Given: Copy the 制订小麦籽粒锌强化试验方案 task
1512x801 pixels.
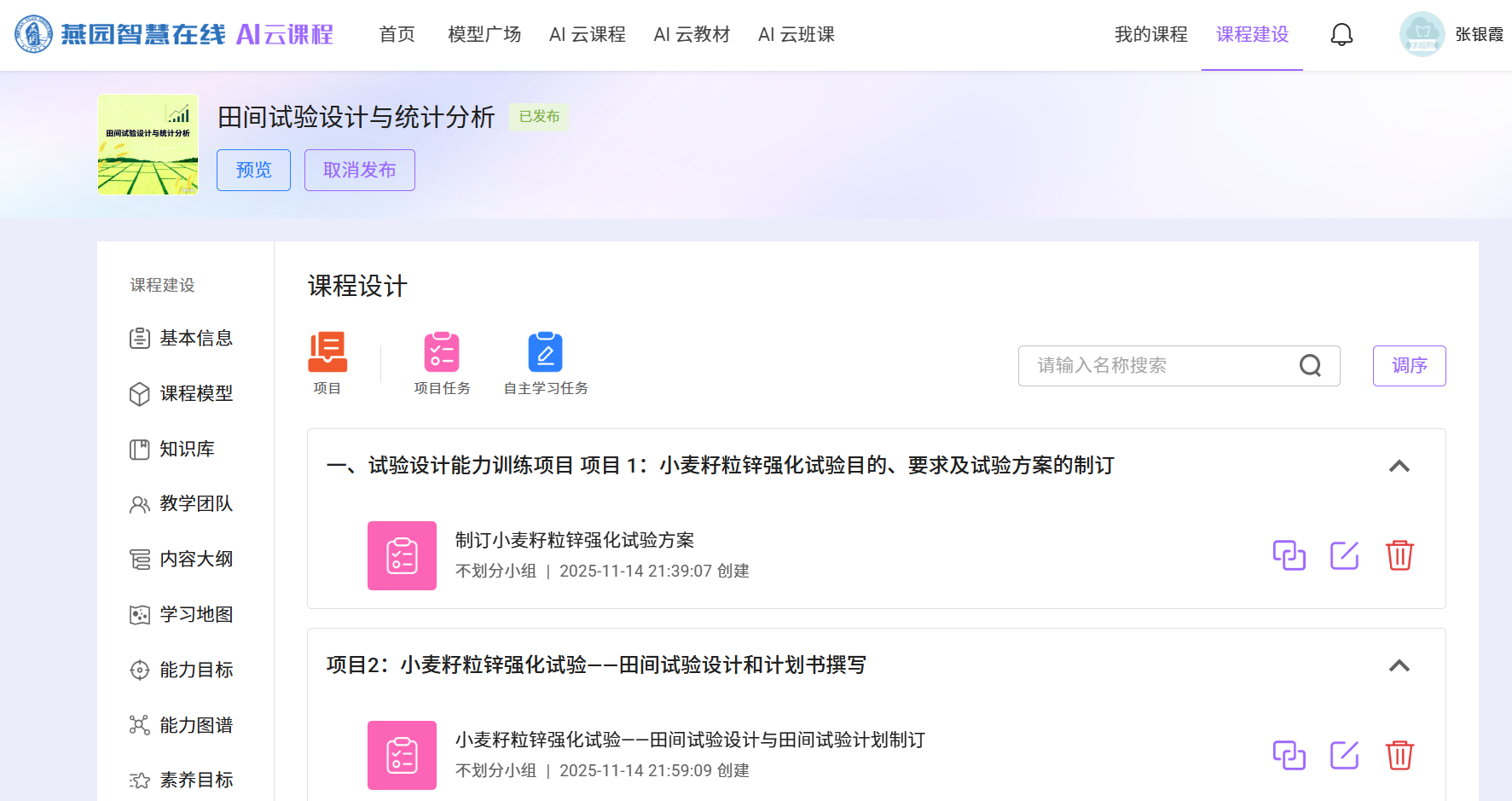Looking at the screenshot, I should pos(1289,555).
